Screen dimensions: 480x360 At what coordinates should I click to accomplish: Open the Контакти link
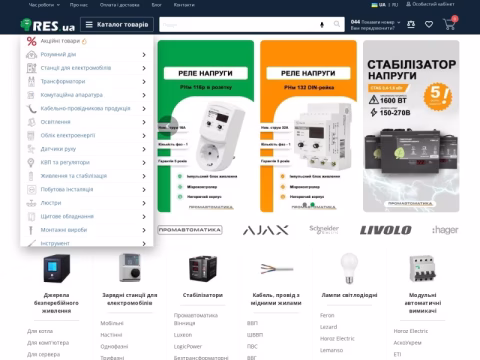point(184,5)
